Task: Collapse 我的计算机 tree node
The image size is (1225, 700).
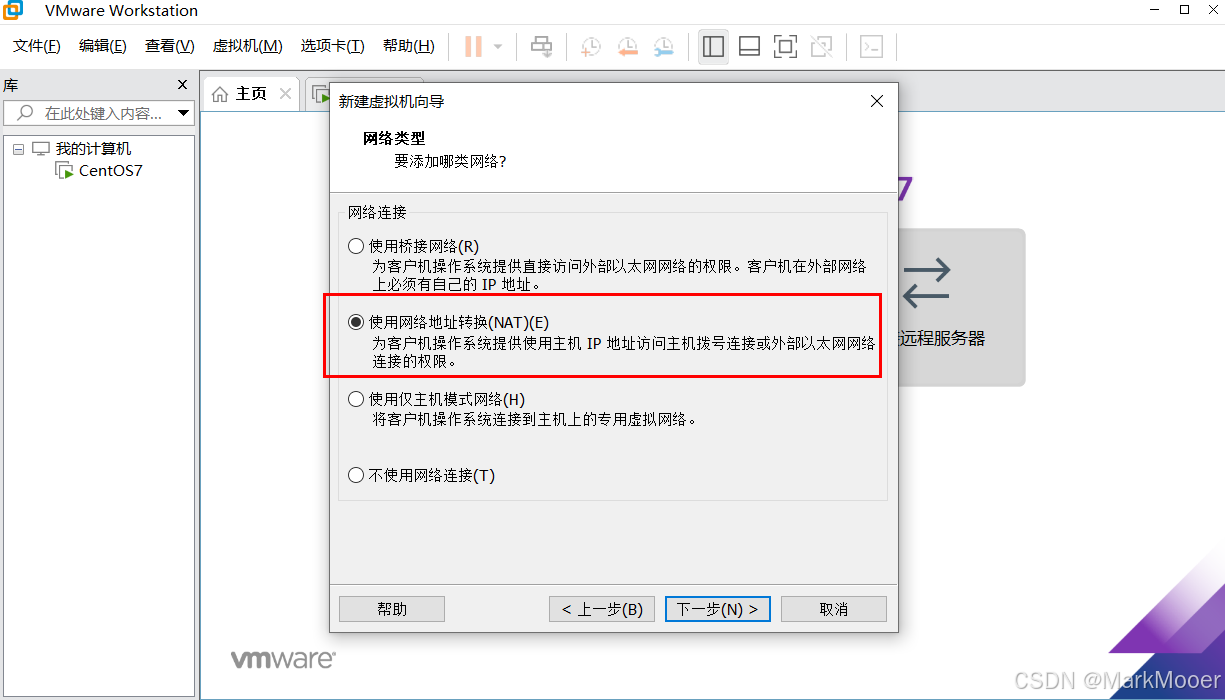Action: tap(18, 149)
